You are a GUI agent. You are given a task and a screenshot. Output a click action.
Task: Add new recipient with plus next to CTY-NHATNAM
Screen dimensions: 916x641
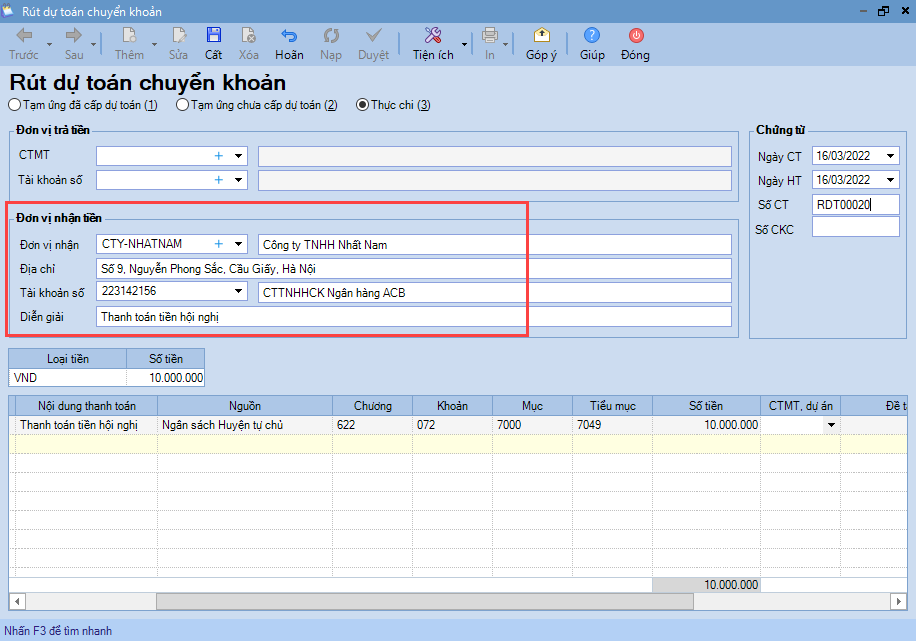point(218,243)
